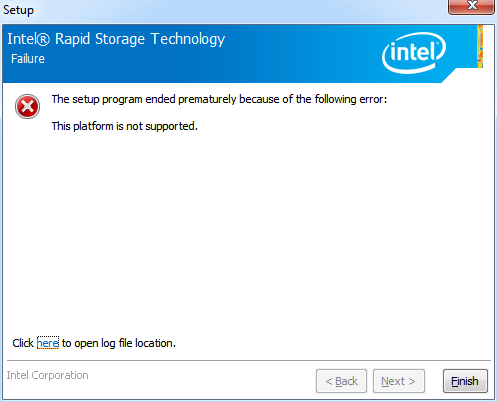Screen dimensions: 497x402
Task: Click 'This platform is not supported.' text
Action: coord(125,126)
